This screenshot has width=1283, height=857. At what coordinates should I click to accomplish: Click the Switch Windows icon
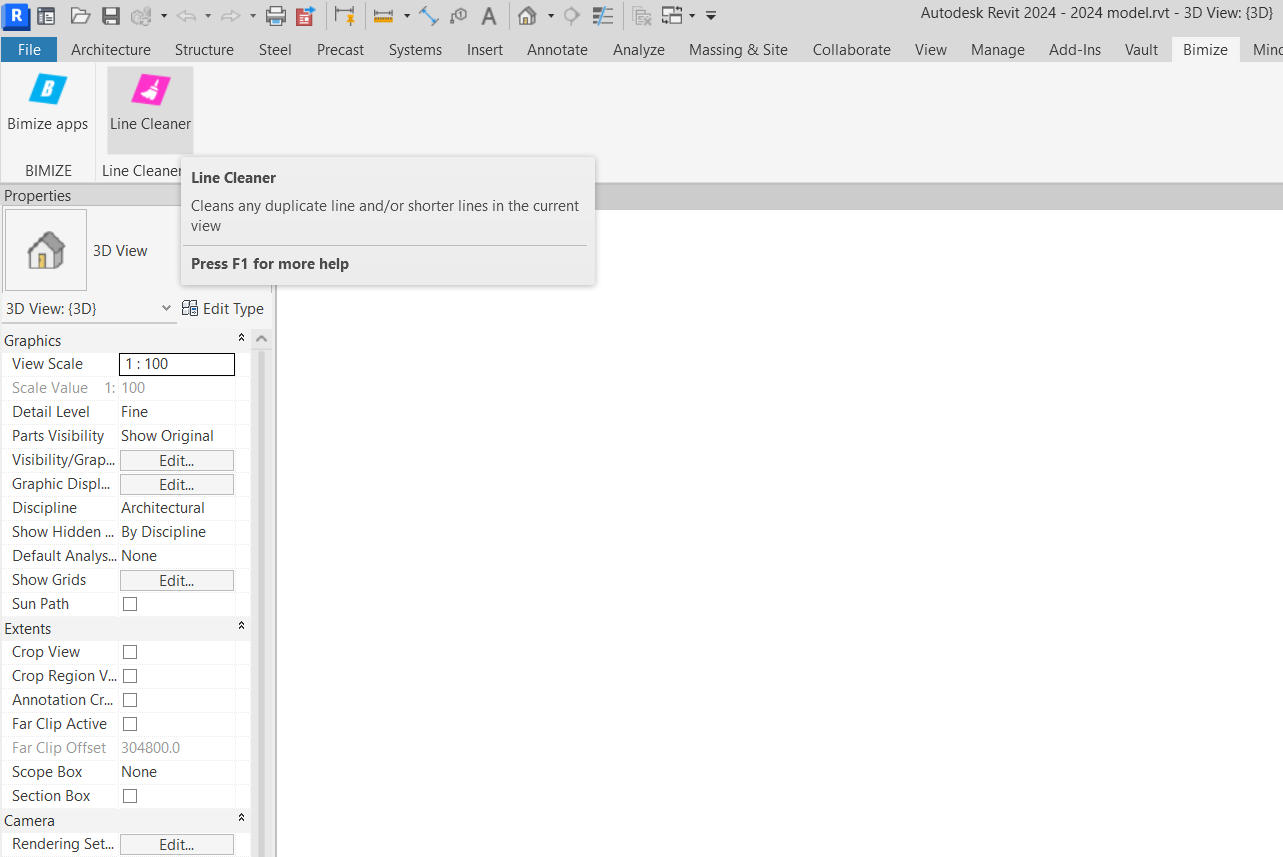click(672, 16)
